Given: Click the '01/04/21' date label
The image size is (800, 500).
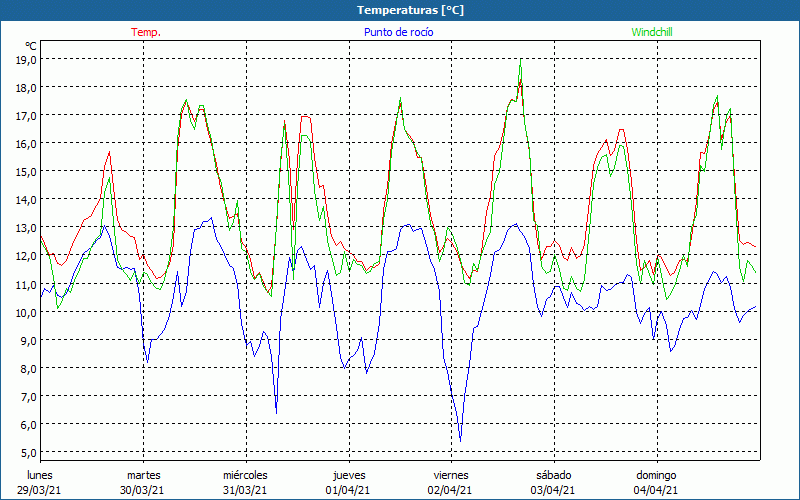Looking at the screenshot, I should pyautogui.click(x=348, y=490).
